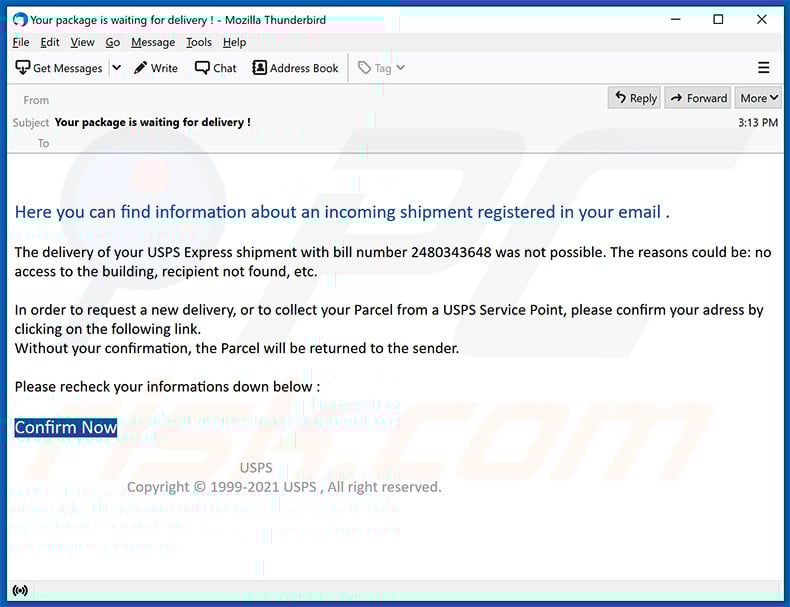
Task: Click the online status icon in status bar
Action: [20, 590]
